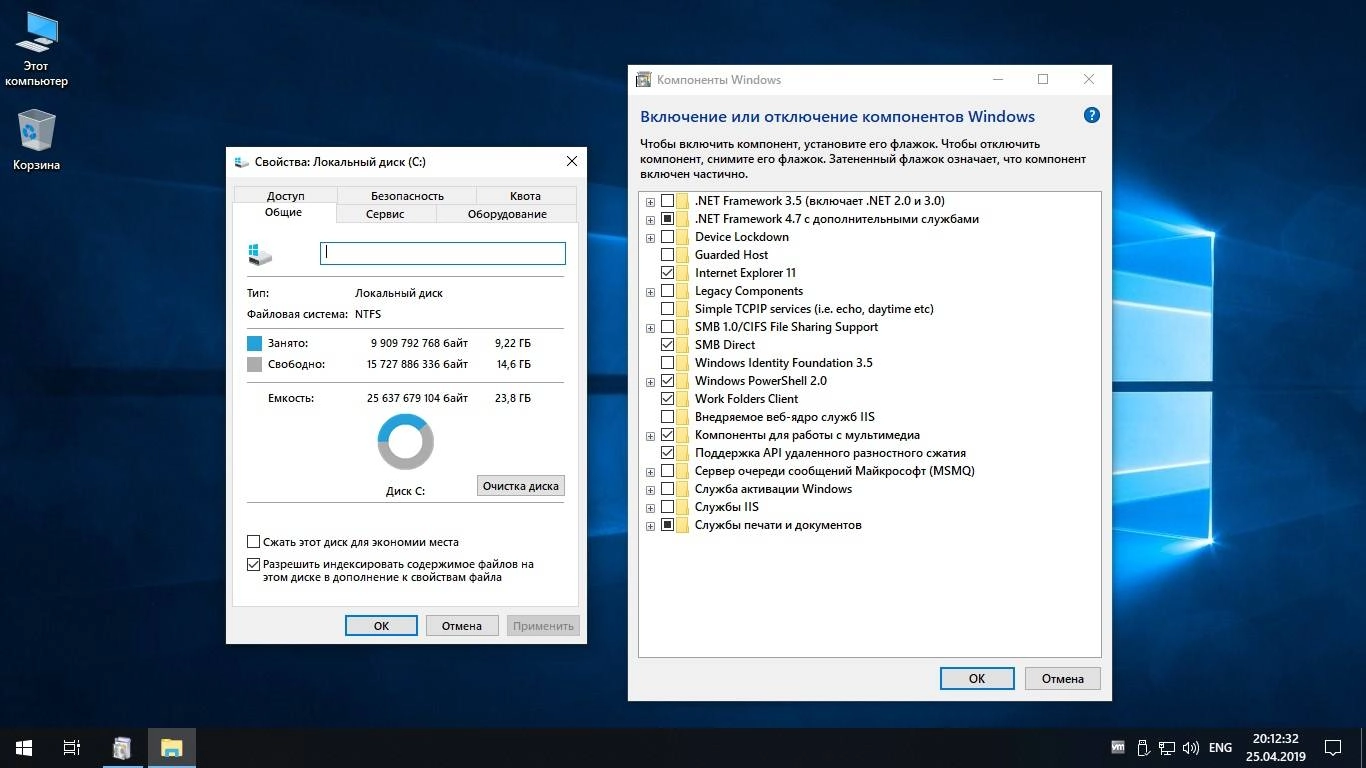The width and height of the screenshot is (1366, 768).
Task: Click the safely remove hardware tray icon
Action: pyautogui.click(x=1143, y=747)
